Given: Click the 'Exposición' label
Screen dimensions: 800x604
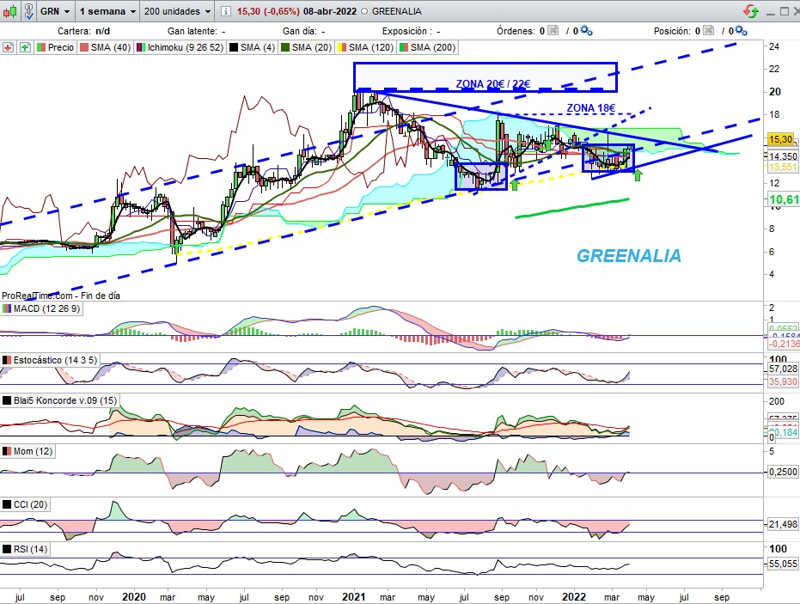Looking at the screenshot, I should 411,31.
